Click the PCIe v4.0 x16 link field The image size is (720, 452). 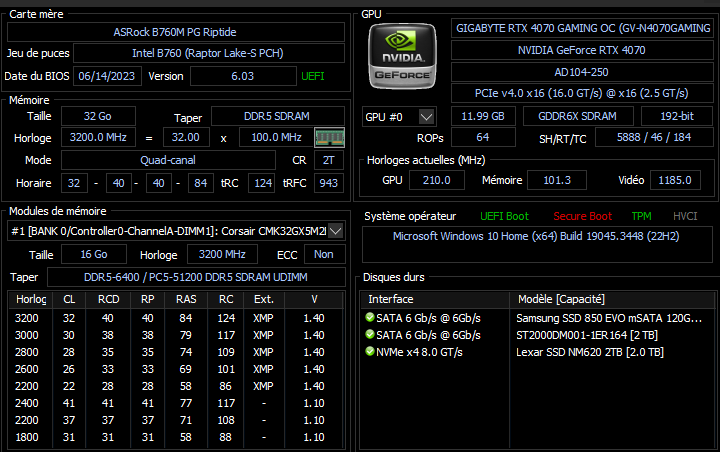(x=582, y=93)
